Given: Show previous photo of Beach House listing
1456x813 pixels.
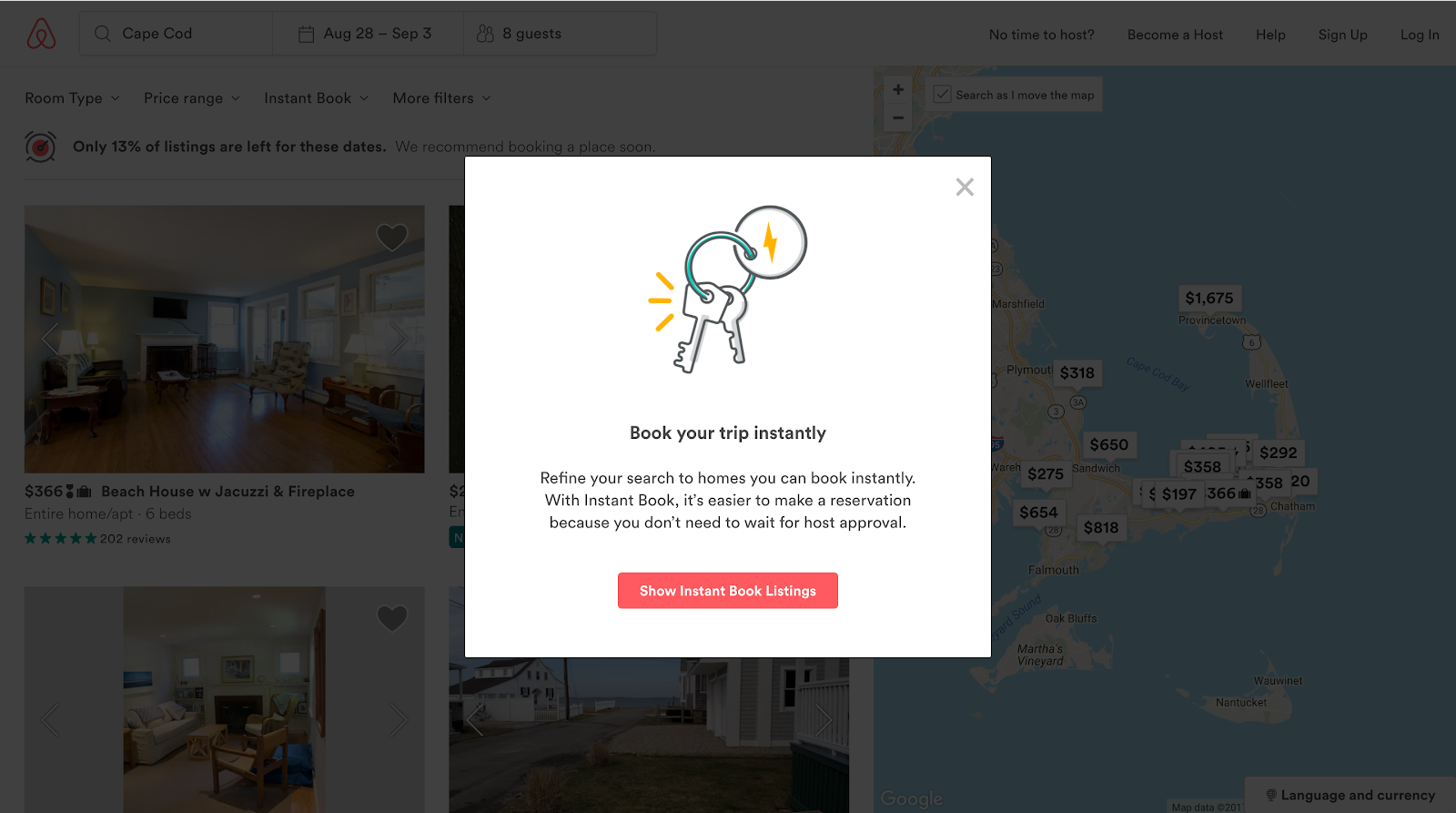Looking at the screenshot, I should tap(51, 339).
